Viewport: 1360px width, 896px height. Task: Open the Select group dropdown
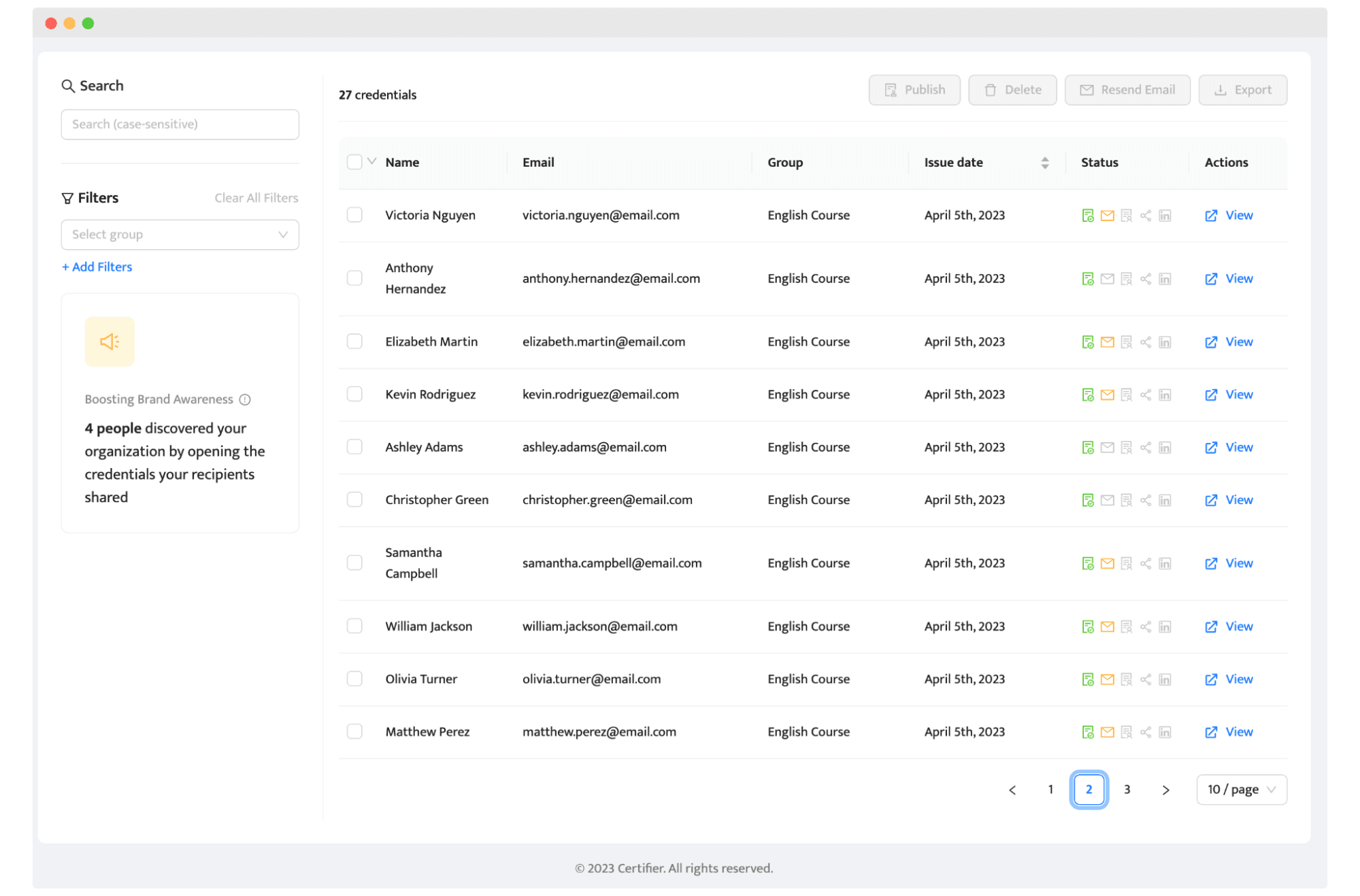coord(180,235)
